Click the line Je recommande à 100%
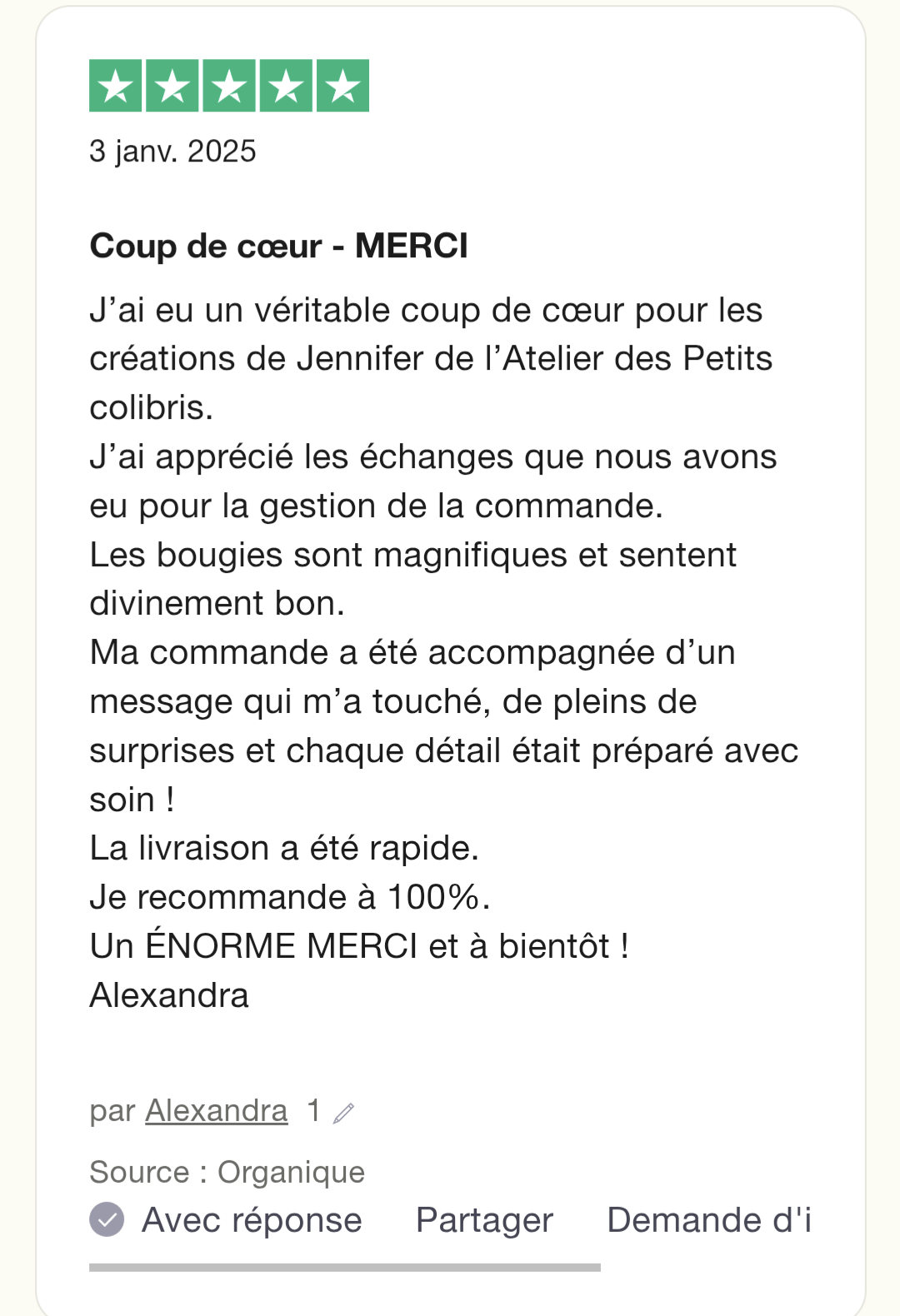 pyautogui.click(x=290, y=897)
